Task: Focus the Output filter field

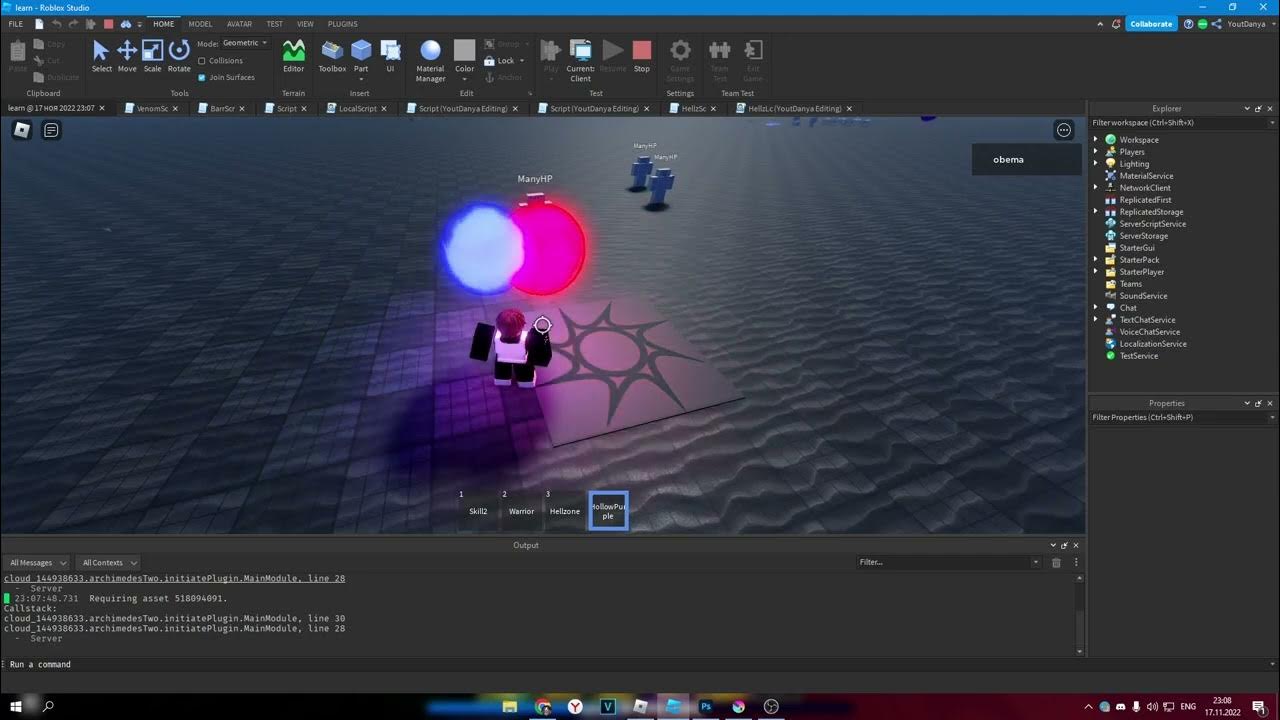Action: [x=946, y=563]
